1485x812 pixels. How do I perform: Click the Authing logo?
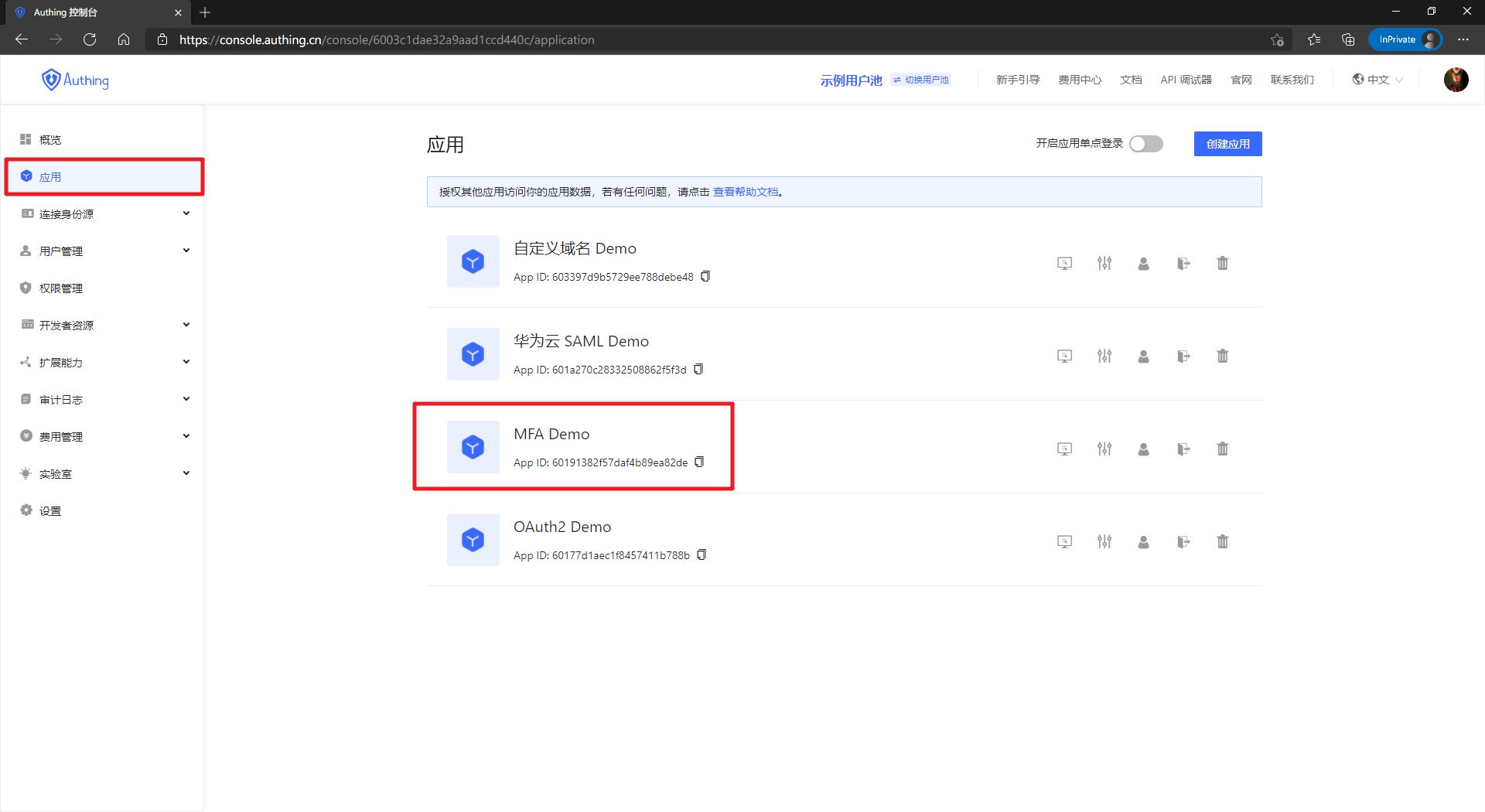tap(75, 80)
